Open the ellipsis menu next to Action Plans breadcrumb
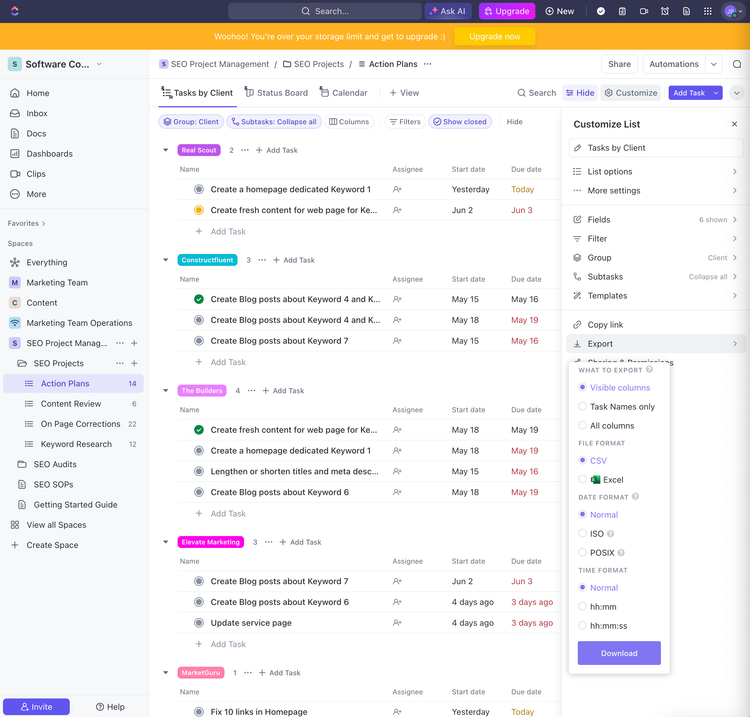Screen dimensions: 750x717 pos(428,64)
